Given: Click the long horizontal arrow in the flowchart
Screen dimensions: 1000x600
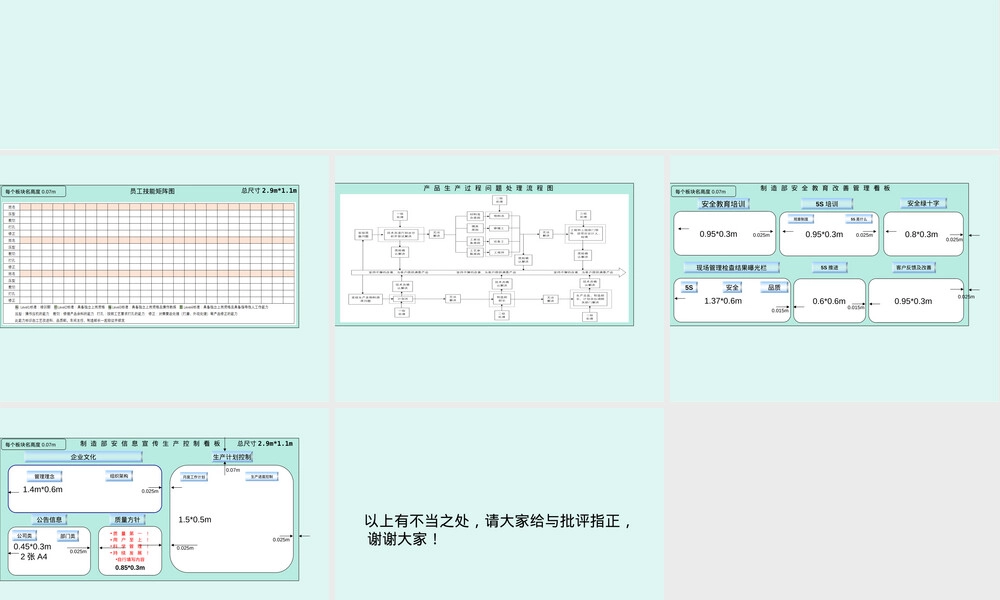Looking at the screenshot, I should 489,272.
